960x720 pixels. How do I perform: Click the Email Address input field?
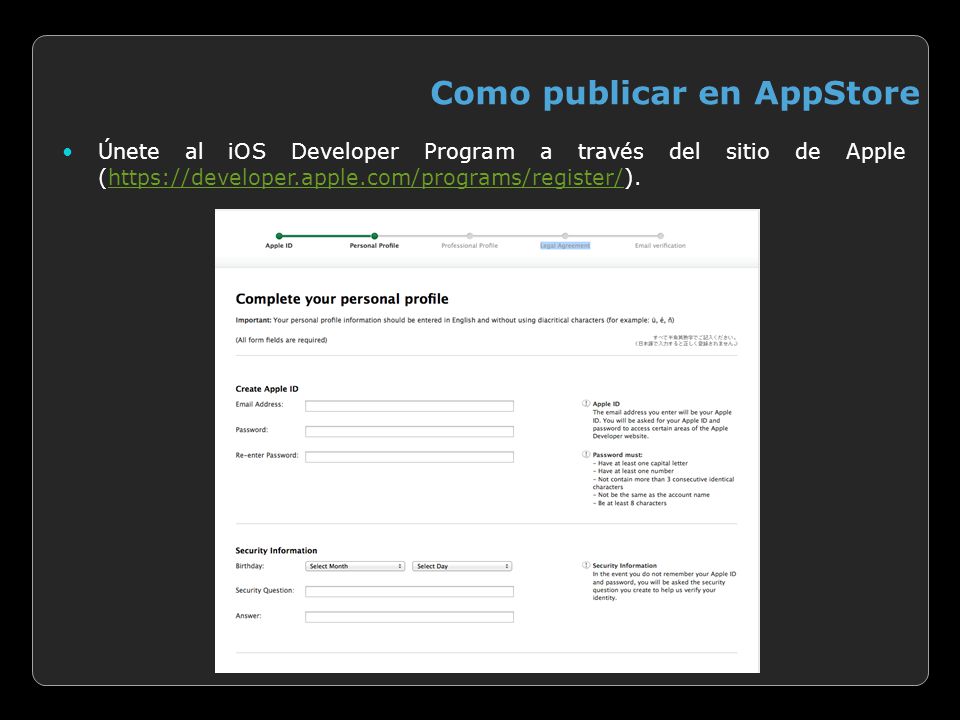409,406
